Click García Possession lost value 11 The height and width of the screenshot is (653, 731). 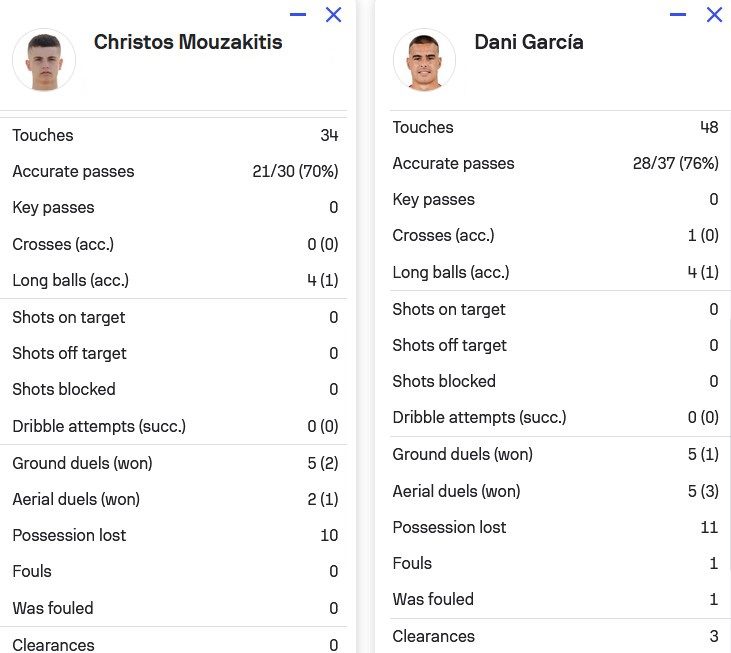pos(709,528)
